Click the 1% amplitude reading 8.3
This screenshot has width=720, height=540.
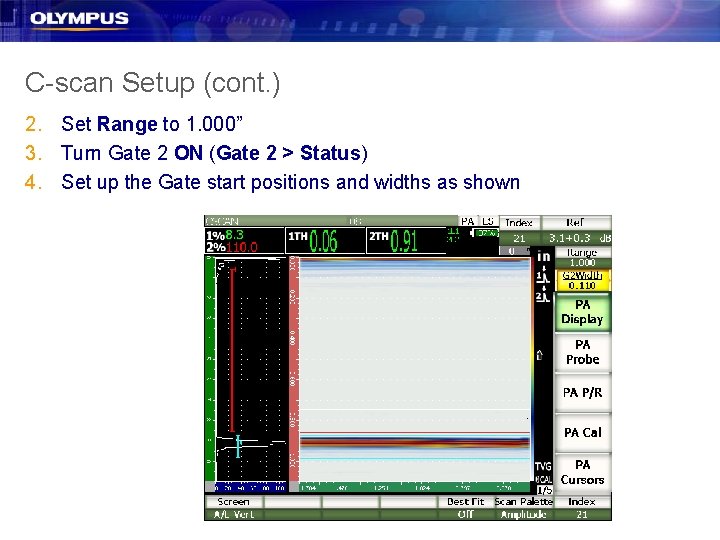[x=235, y=235]
